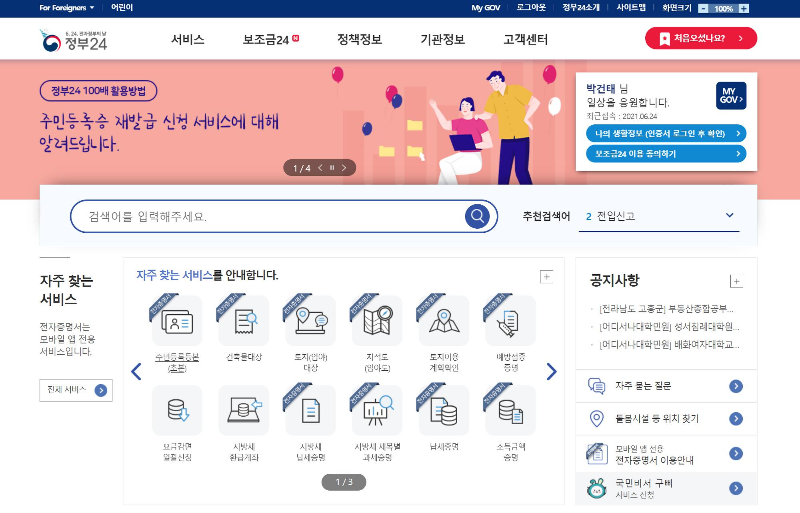800x513 pixels.
Task: Open 토지(임야)대장 laptop pin icon
Action: point(311,321)
